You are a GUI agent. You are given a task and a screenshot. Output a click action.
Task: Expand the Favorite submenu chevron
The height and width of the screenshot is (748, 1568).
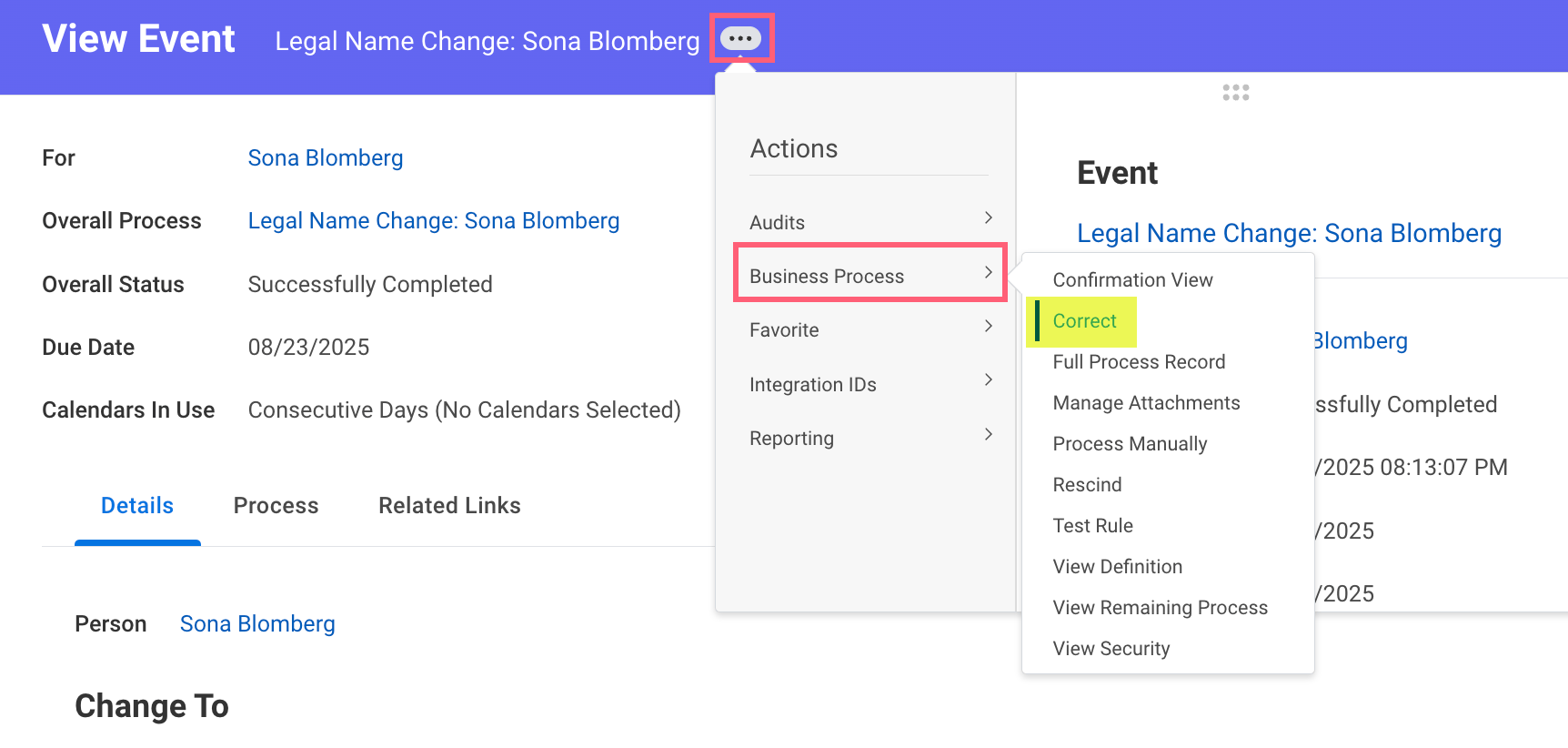tap(988, 327)
